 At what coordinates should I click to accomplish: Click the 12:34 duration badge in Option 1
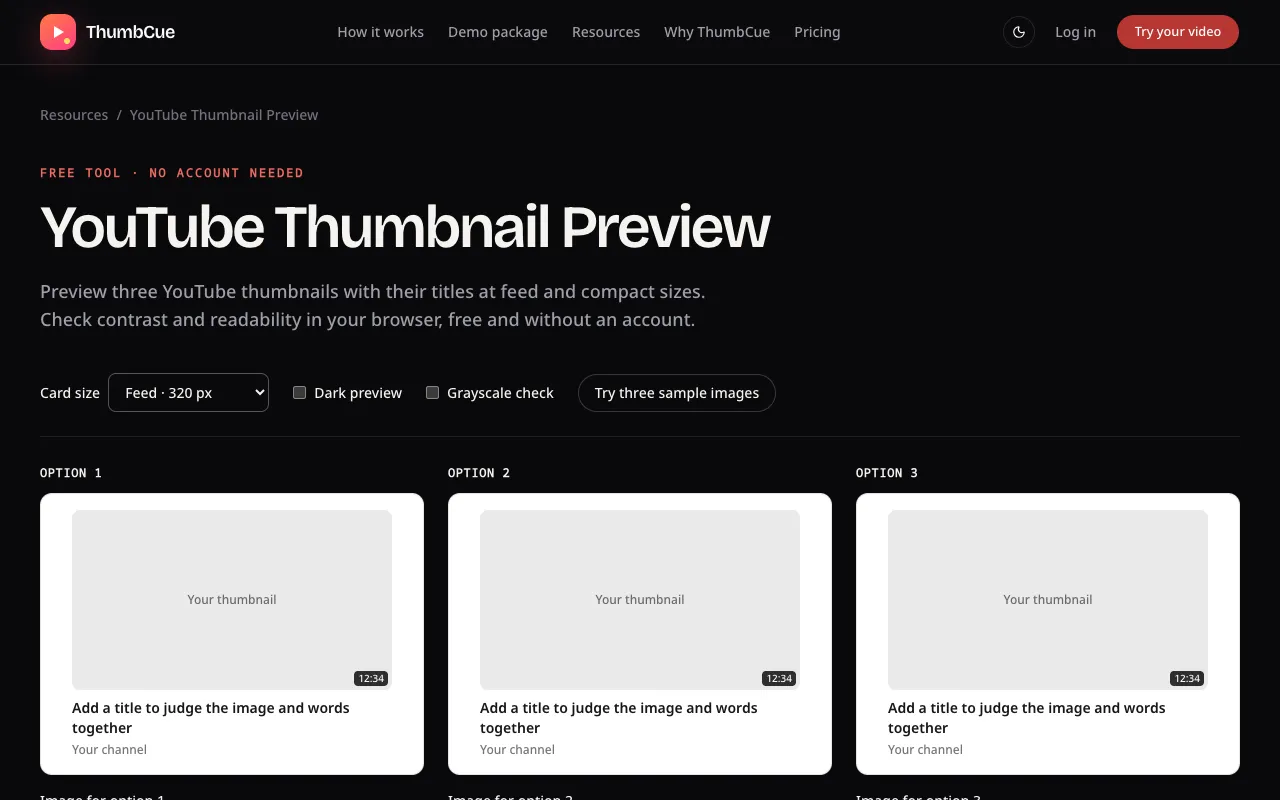click(x=371, y=678)
